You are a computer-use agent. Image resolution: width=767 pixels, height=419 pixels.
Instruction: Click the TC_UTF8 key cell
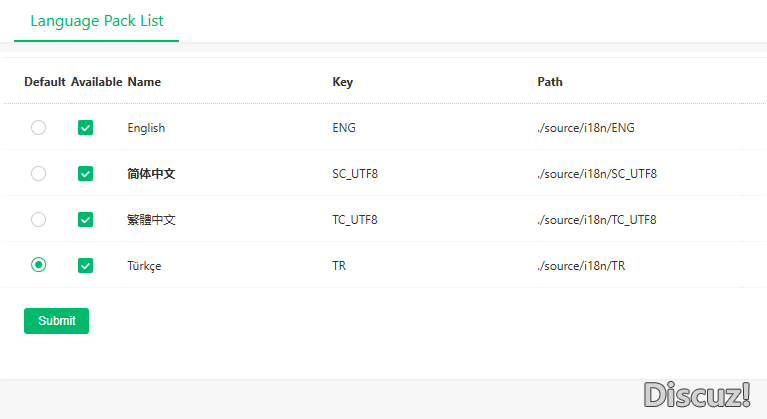pyautogui.click(x=355, y=220)
